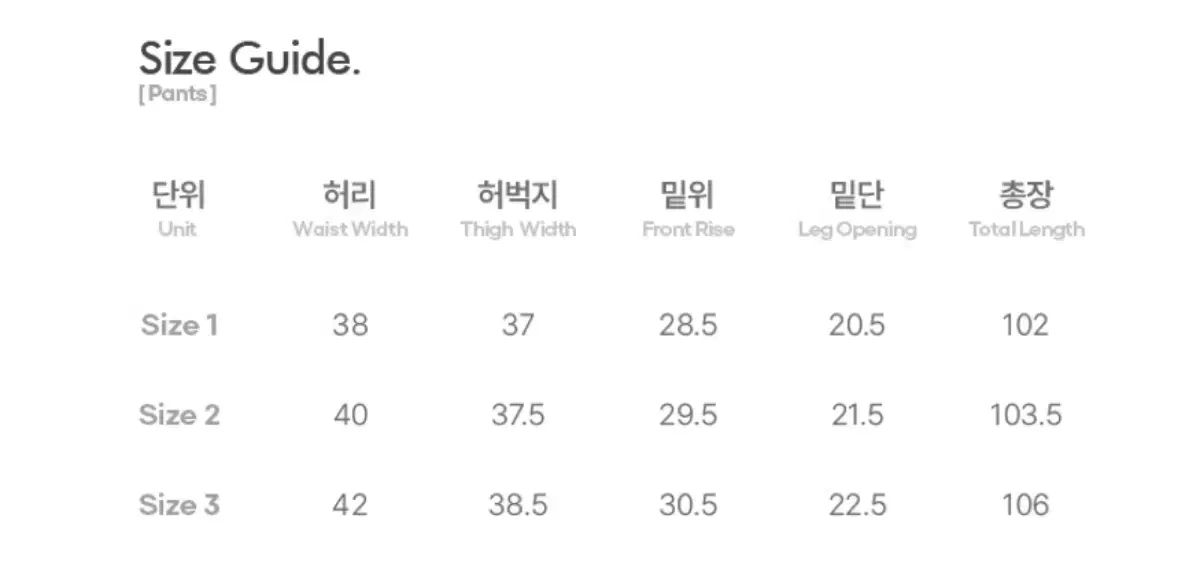Click Size 1 total length value 102
Viewport: 1200px width, 566px height.
pos(1026,325)
